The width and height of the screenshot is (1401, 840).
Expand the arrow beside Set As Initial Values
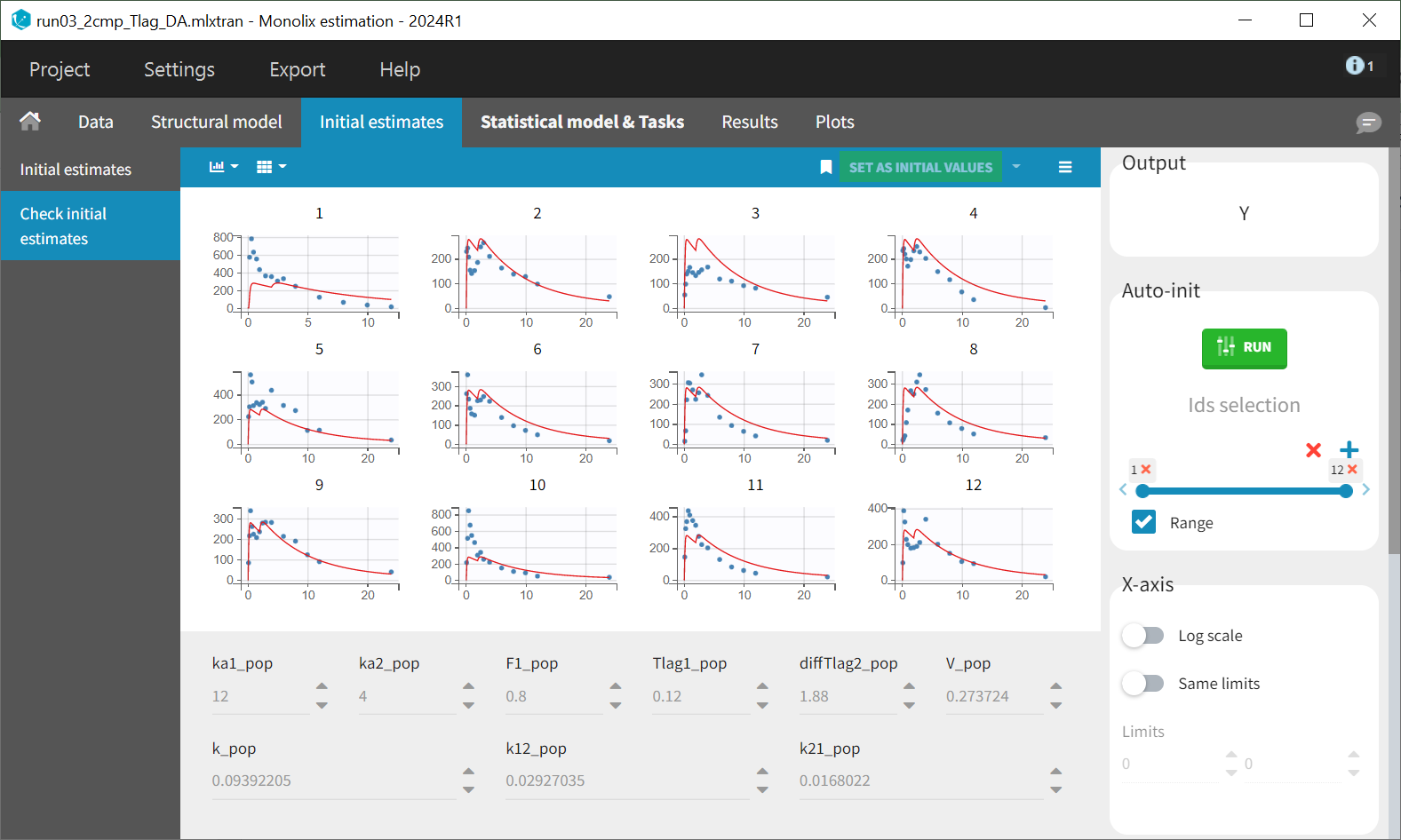[x=1016, y=167]
